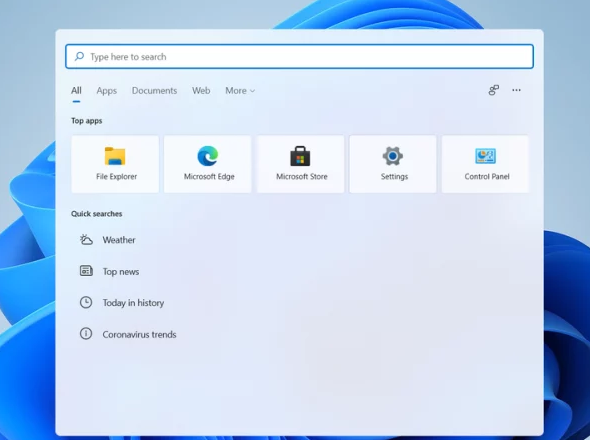Open the search account options icon
This screenshot has height=440, width=590.
(x=494, y=90)
